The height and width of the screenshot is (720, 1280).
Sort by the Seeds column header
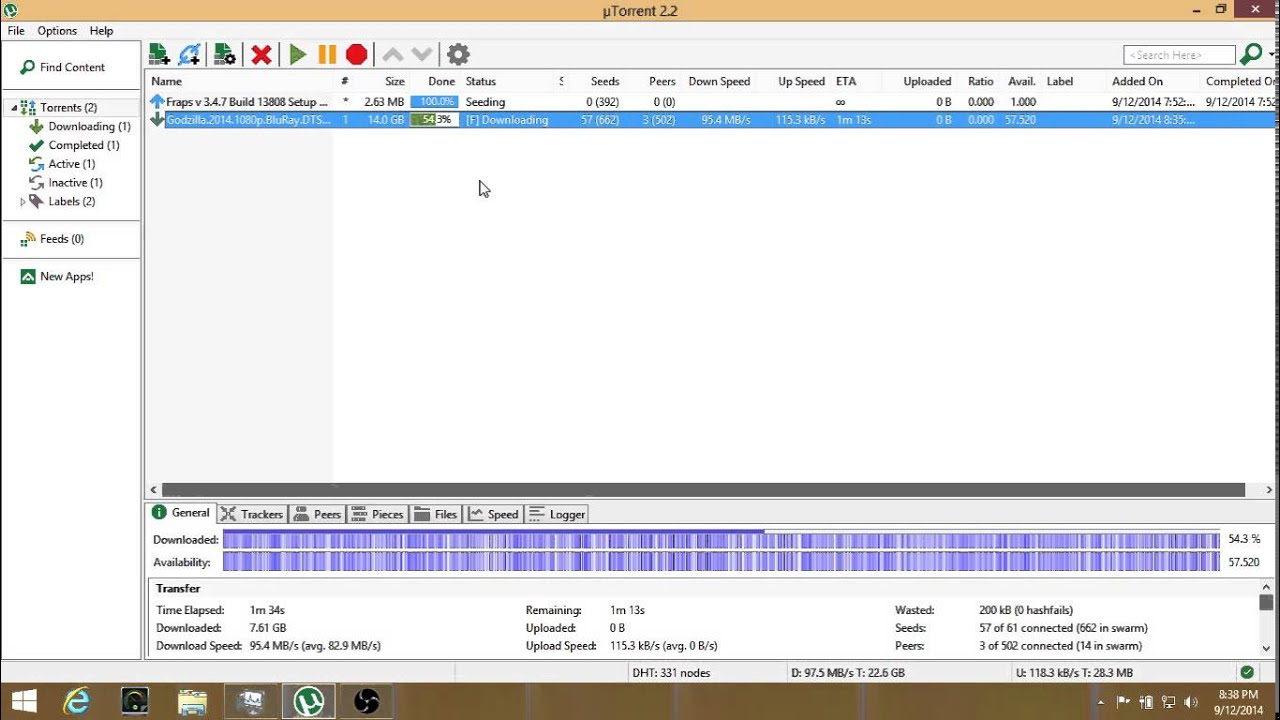604,82
